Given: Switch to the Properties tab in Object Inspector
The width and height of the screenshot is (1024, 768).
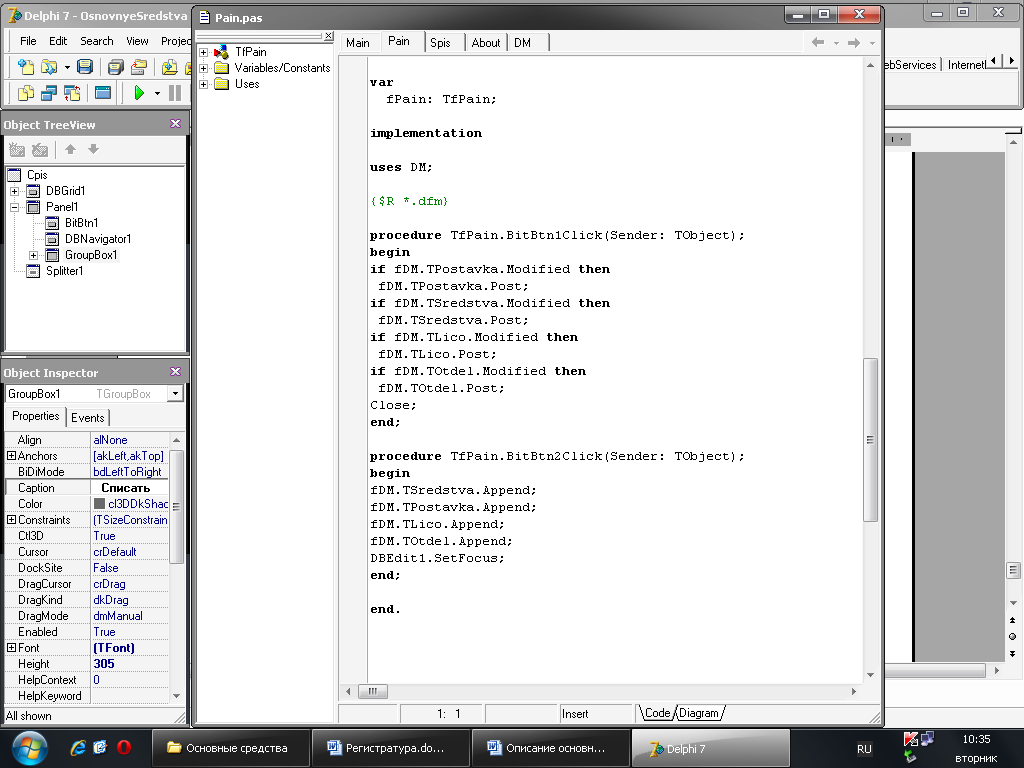Looking at the screenshot, I should [x=36, y=416].
